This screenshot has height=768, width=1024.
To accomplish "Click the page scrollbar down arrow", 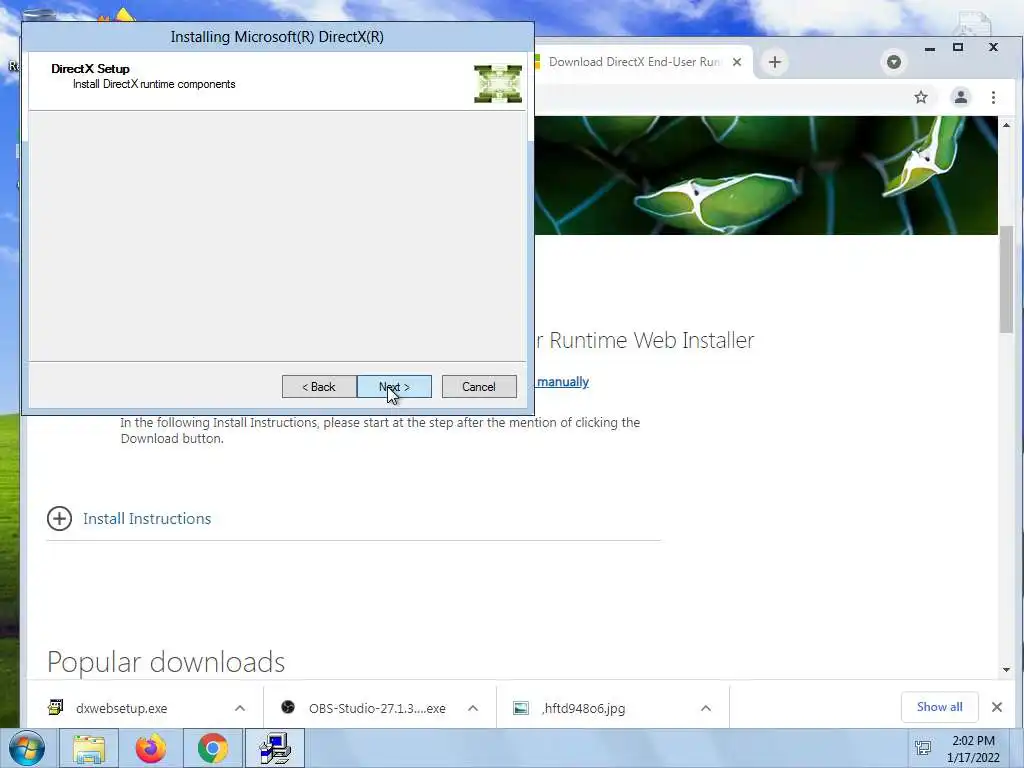I will tap(1006, 670).
